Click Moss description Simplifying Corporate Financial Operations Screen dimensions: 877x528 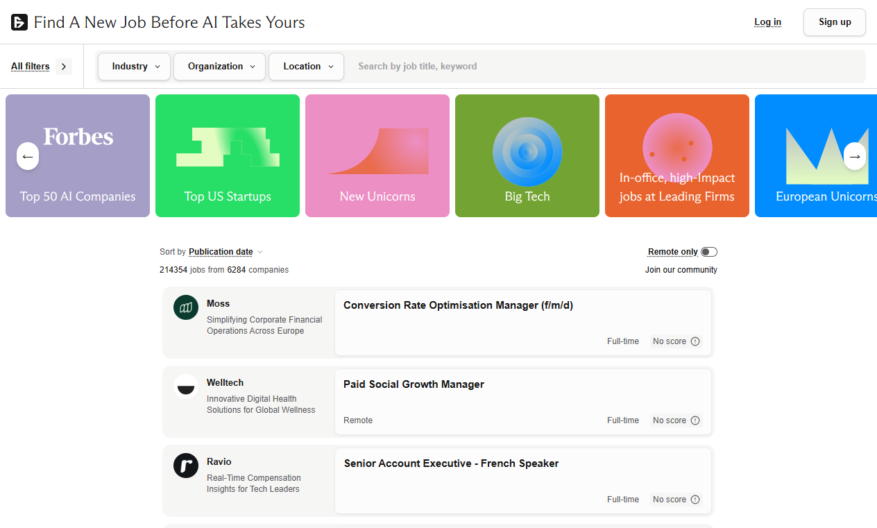(264, 326)
